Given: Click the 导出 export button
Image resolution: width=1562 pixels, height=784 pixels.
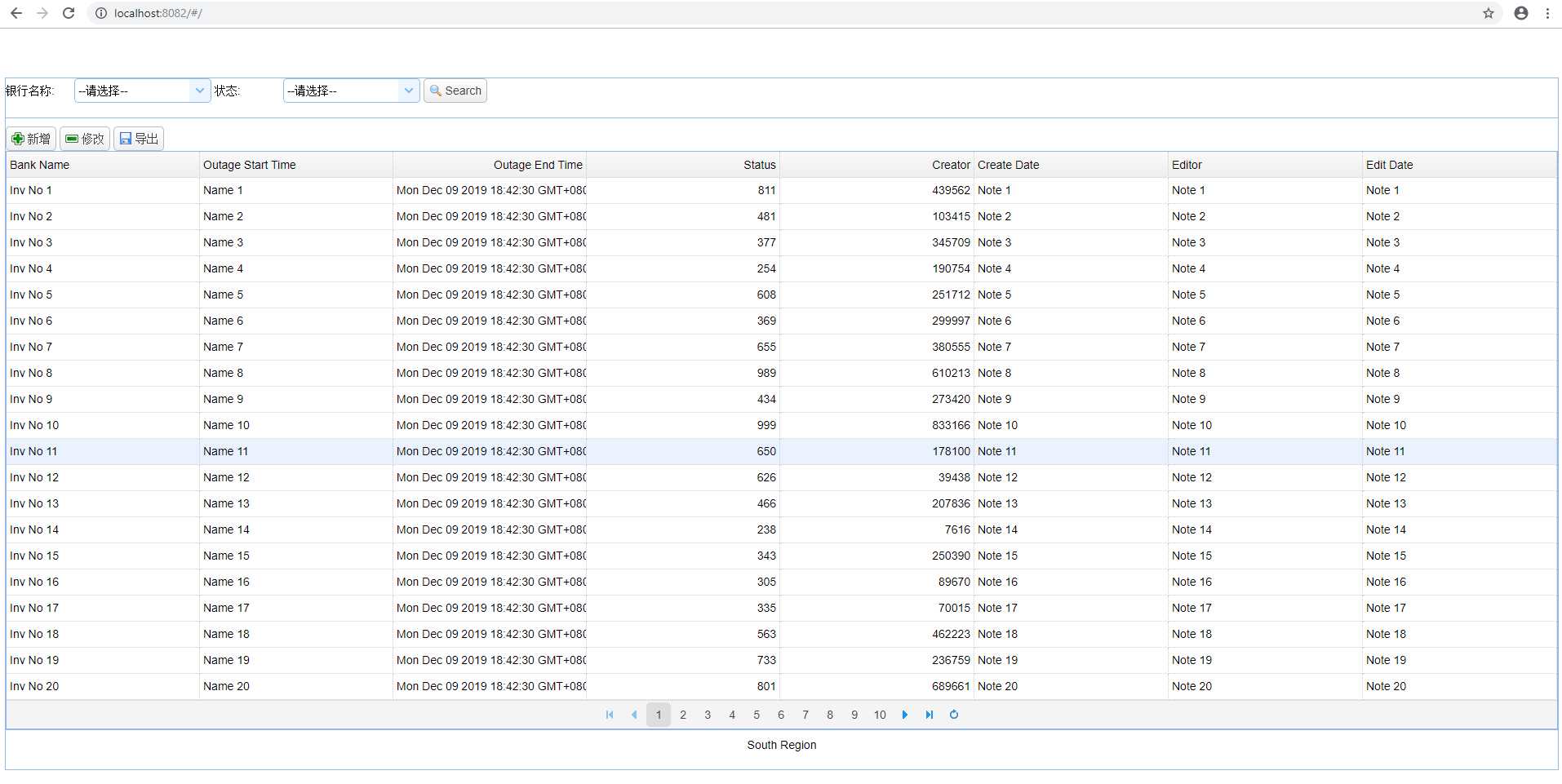Looking at the screenshot, I should click(x=139, y=139).
